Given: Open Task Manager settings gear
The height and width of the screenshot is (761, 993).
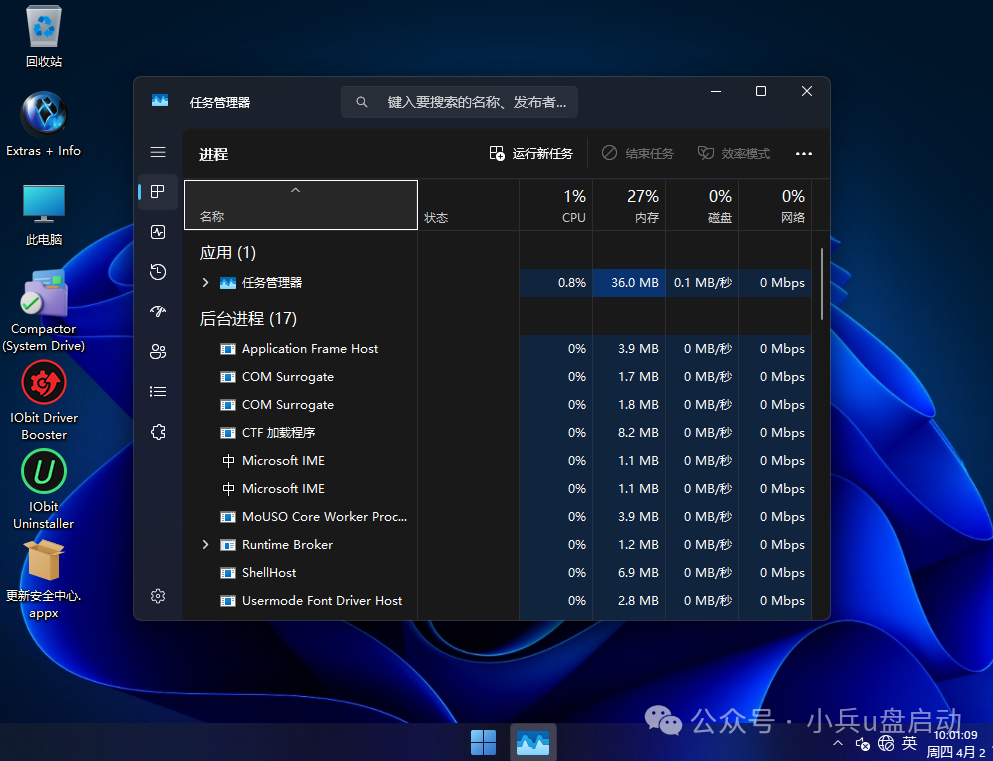Looking at the screenshot, I should coord(158,596).
